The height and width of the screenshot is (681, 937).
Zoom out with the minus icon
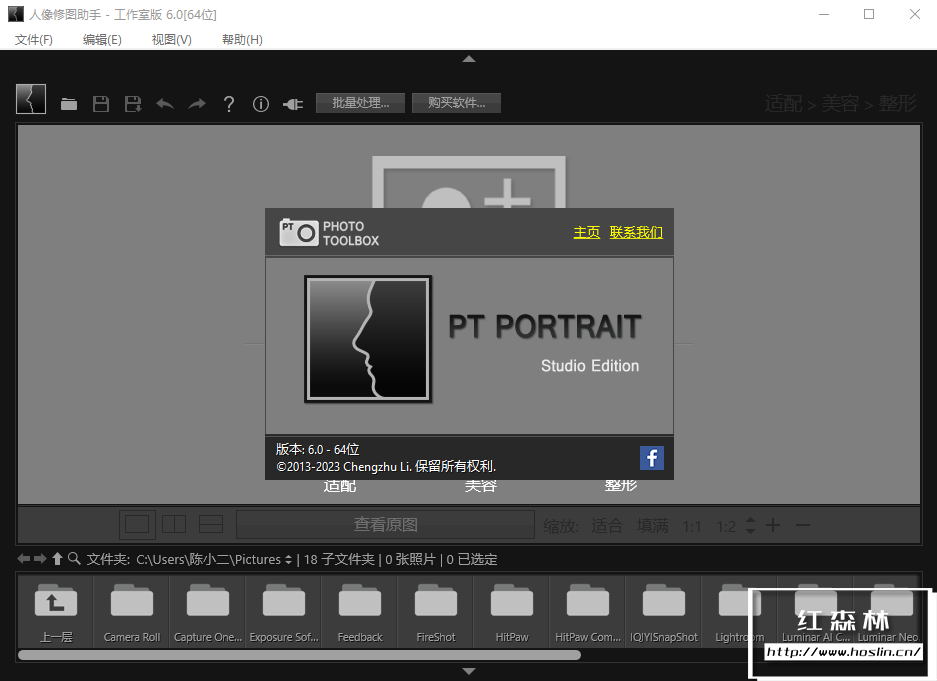click(x=803, y=525)
